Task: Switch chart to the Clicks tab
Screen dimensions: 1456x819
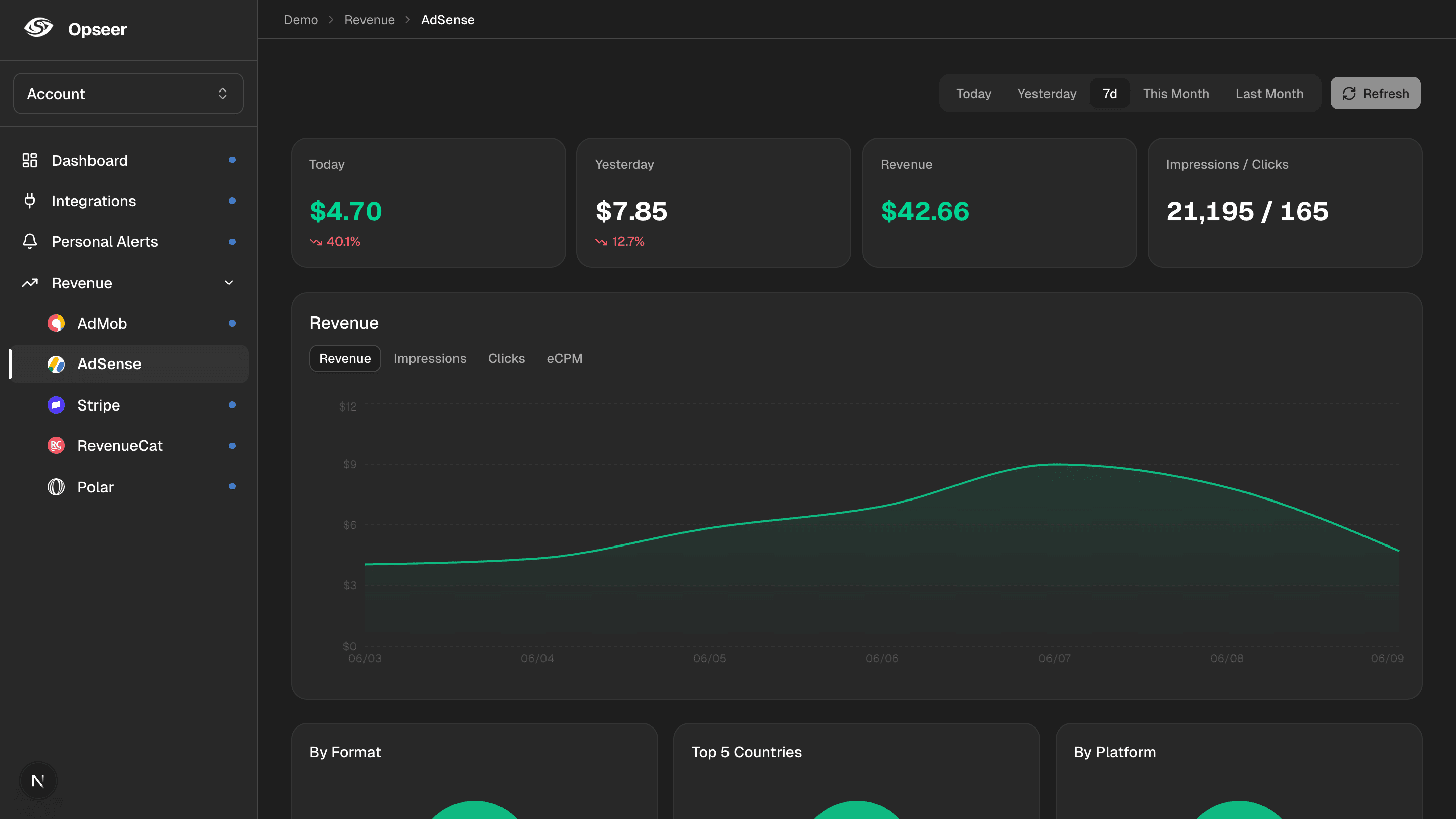Action: (507, 358)
